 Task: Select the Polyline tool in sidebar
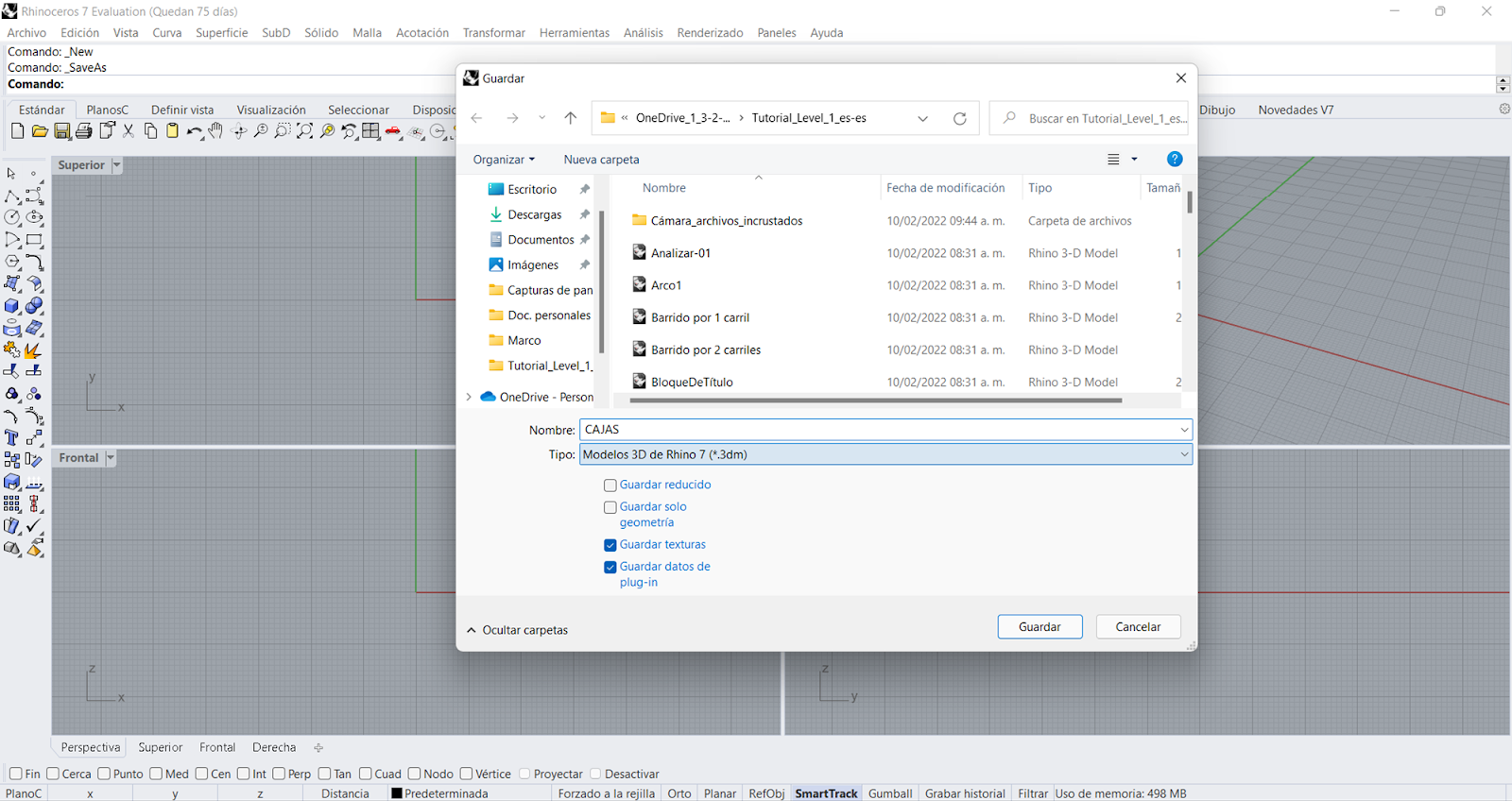tap(11, 196)
